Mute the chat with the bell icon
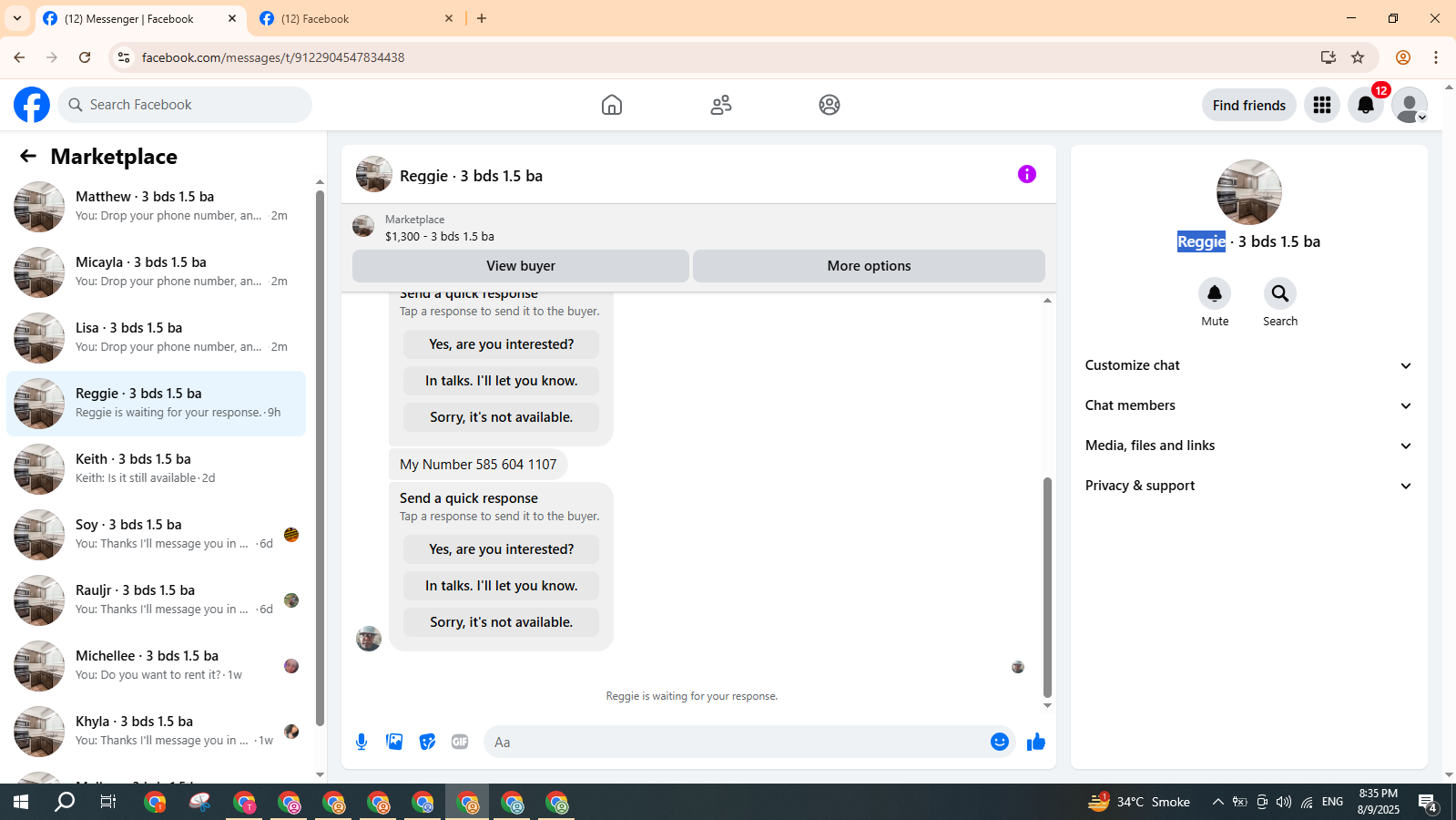Screen dimensions: 1456x820 [x=1215, y=293]
